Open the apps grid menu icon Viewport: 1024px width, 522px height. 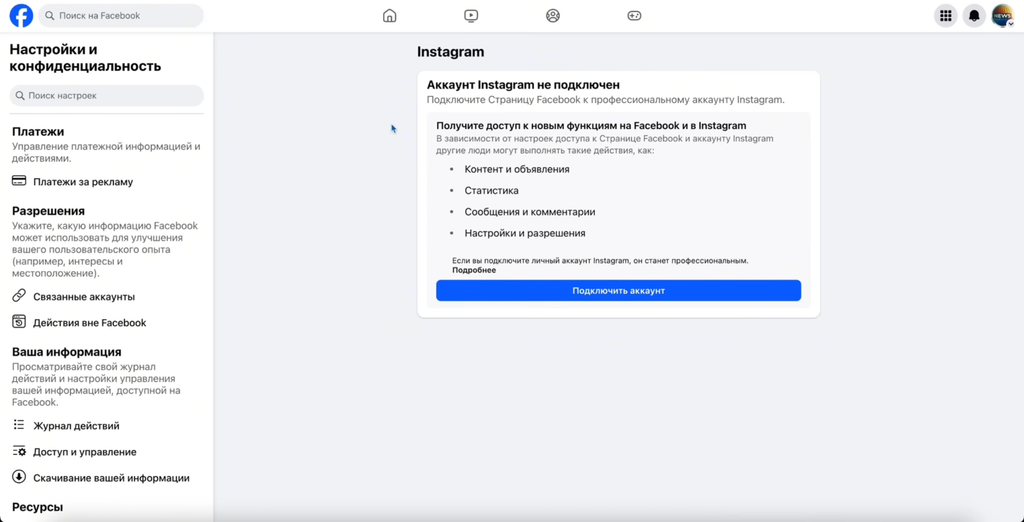[945, 16]
